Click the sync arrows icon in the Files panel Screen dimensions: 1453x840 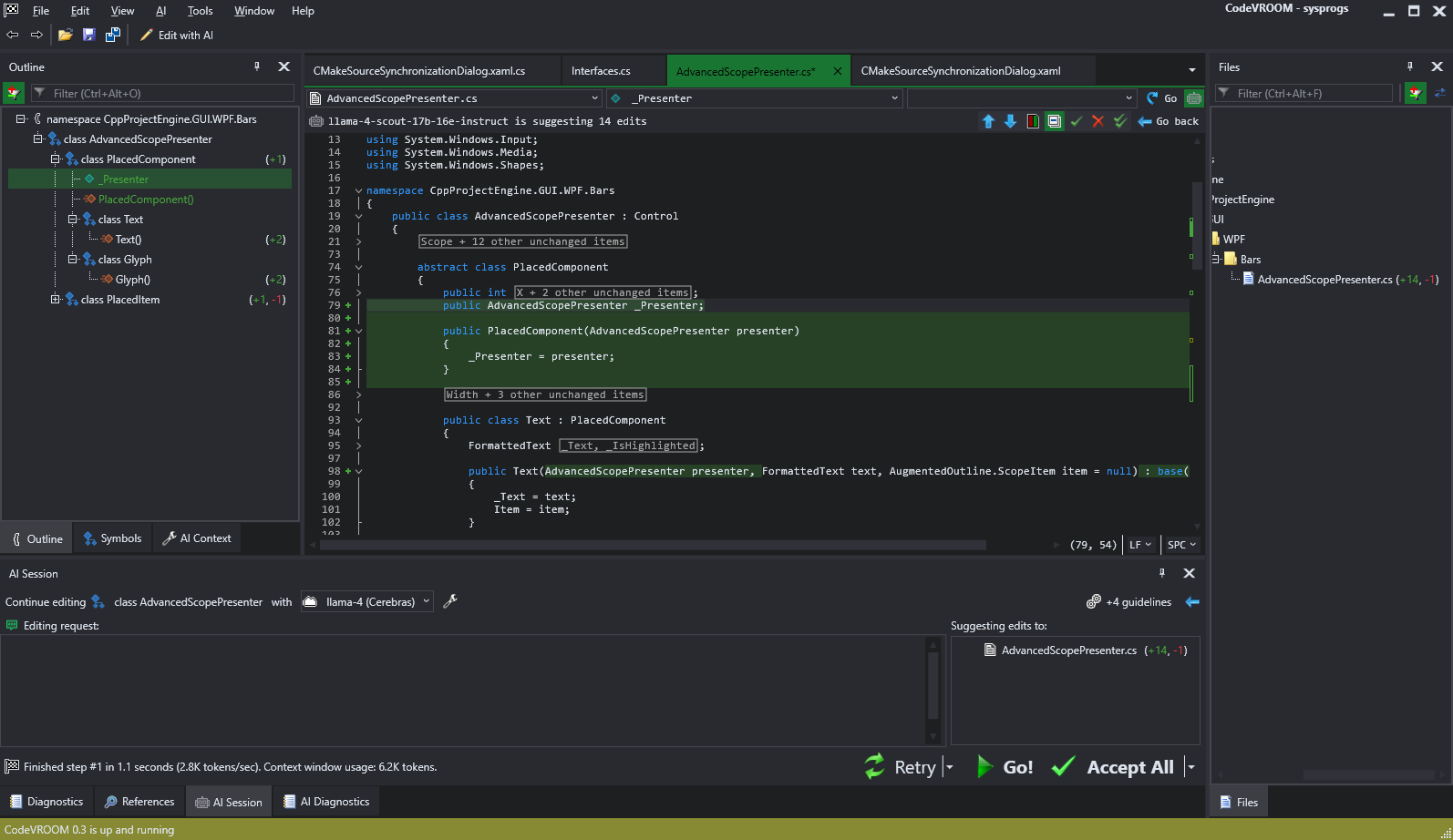click(x=1440, y=93)
